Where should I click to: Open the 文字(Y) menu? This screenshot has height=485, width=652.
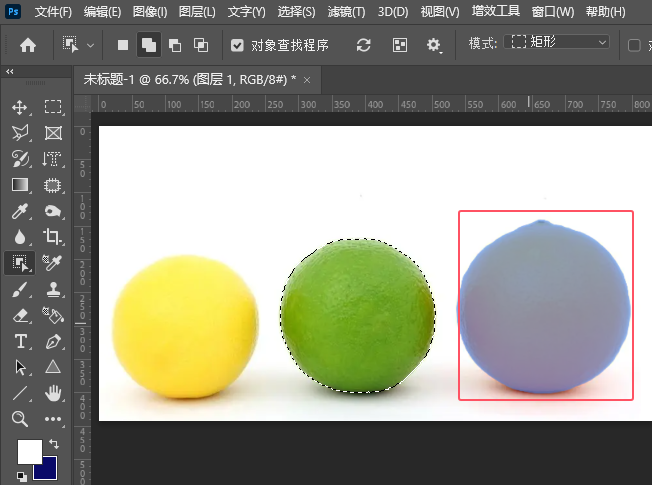[247, 12]
